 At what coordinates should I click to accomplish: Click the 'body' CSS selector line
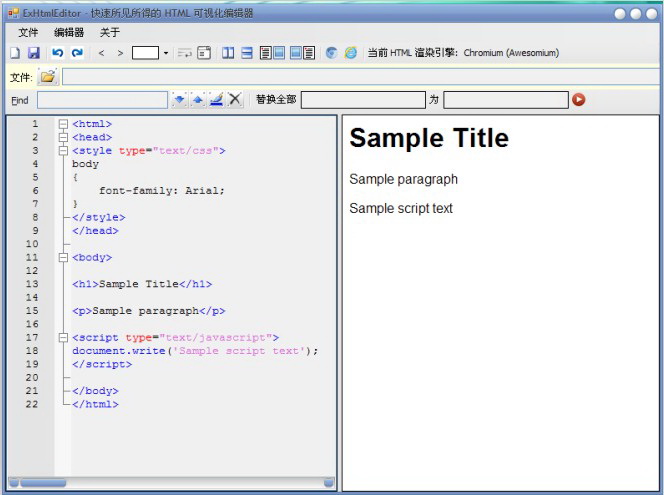85,164
